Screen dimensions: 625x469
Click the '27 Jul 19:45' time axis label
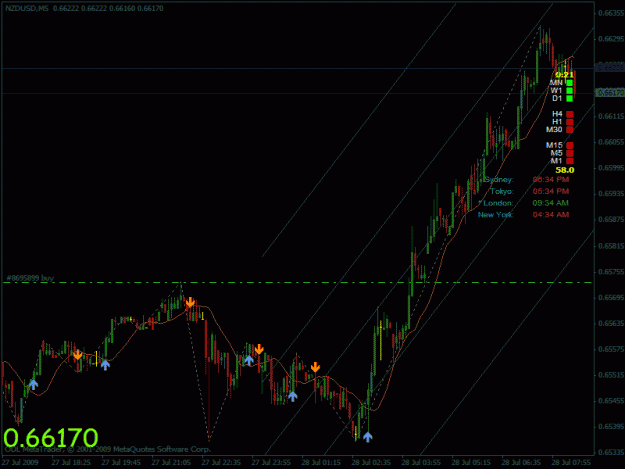point(121,463)
